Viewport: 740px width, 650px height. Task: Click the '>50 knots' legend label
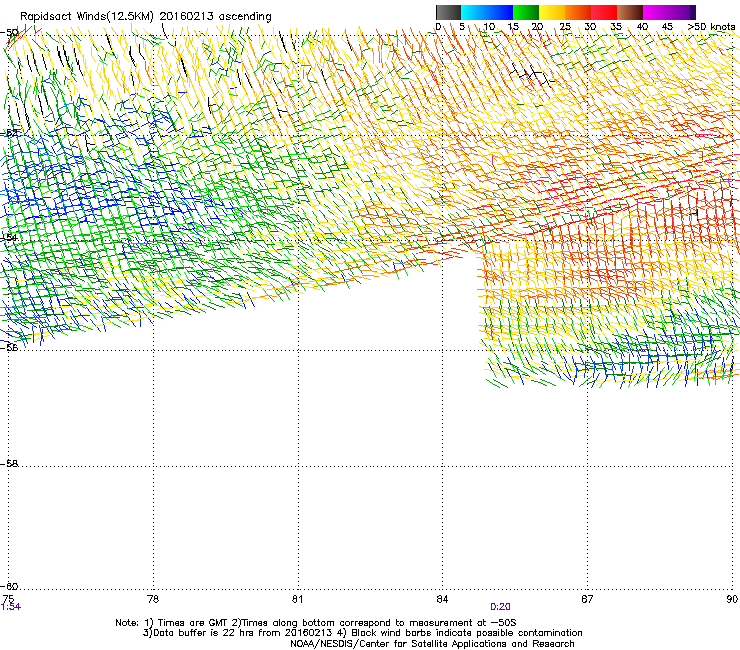711,27
